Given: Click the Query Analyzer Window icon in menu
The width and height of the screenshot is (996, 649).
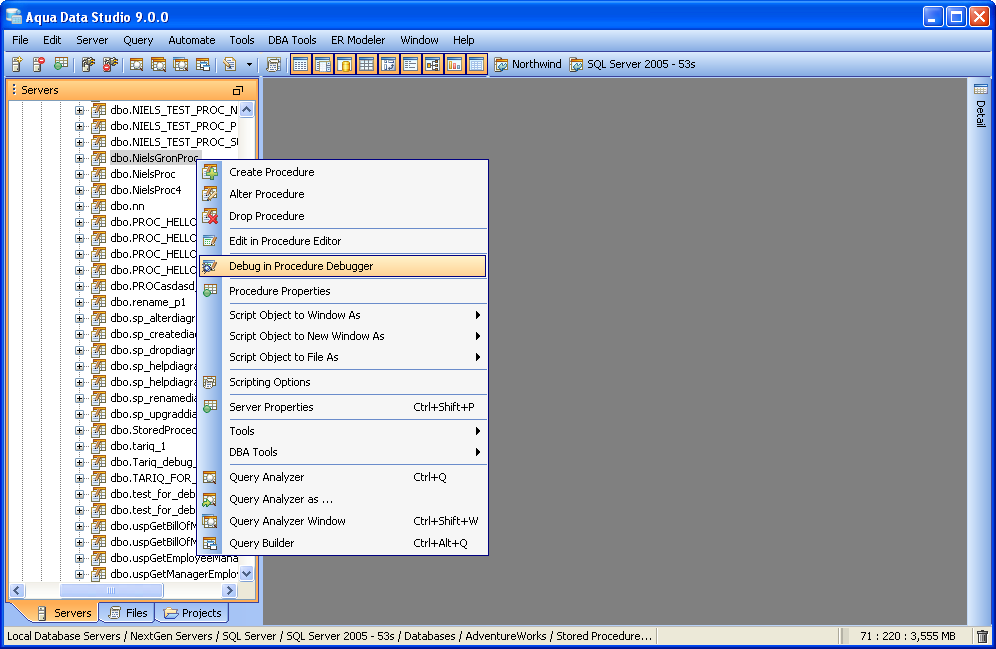Looking at the screenshot, I should (x=210, y=521).
